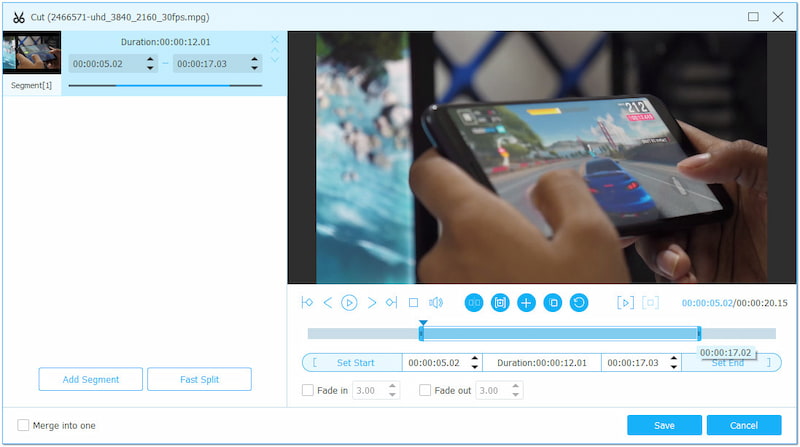Click the Add Segment button
Screen dimensions: 800x447
pyautogui.click(x=91, y=379)
